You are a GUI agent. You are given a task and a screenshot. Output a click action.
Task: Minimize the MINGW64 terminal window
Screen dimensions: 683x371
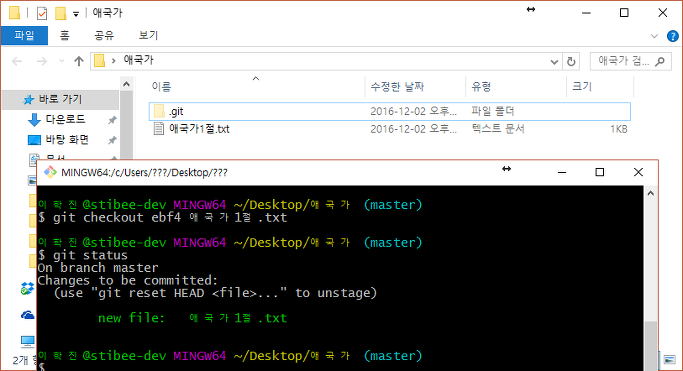562,172
